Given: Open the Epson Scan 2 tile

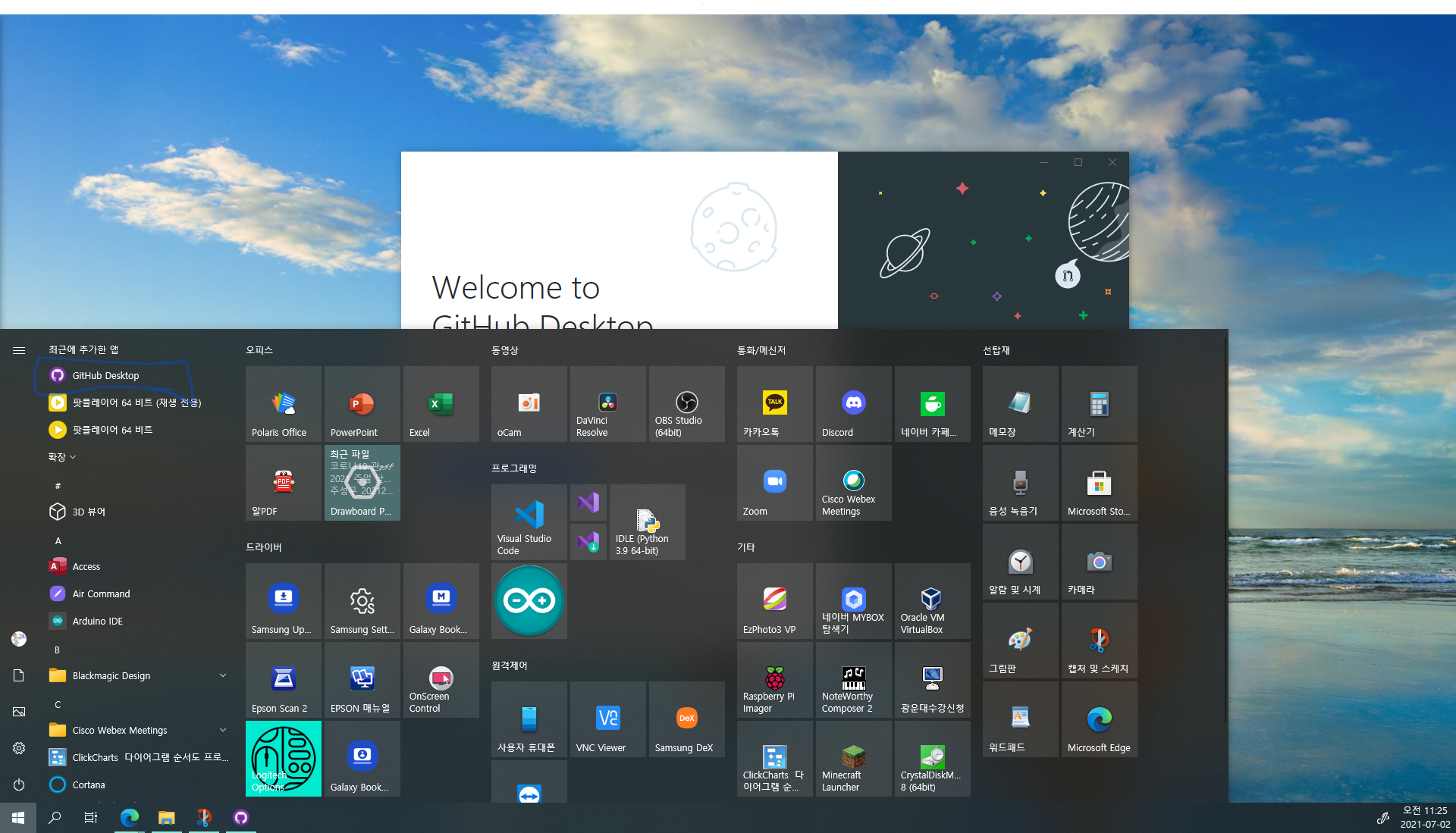Looking at the screenshot, I should click(x=284, y=680).
